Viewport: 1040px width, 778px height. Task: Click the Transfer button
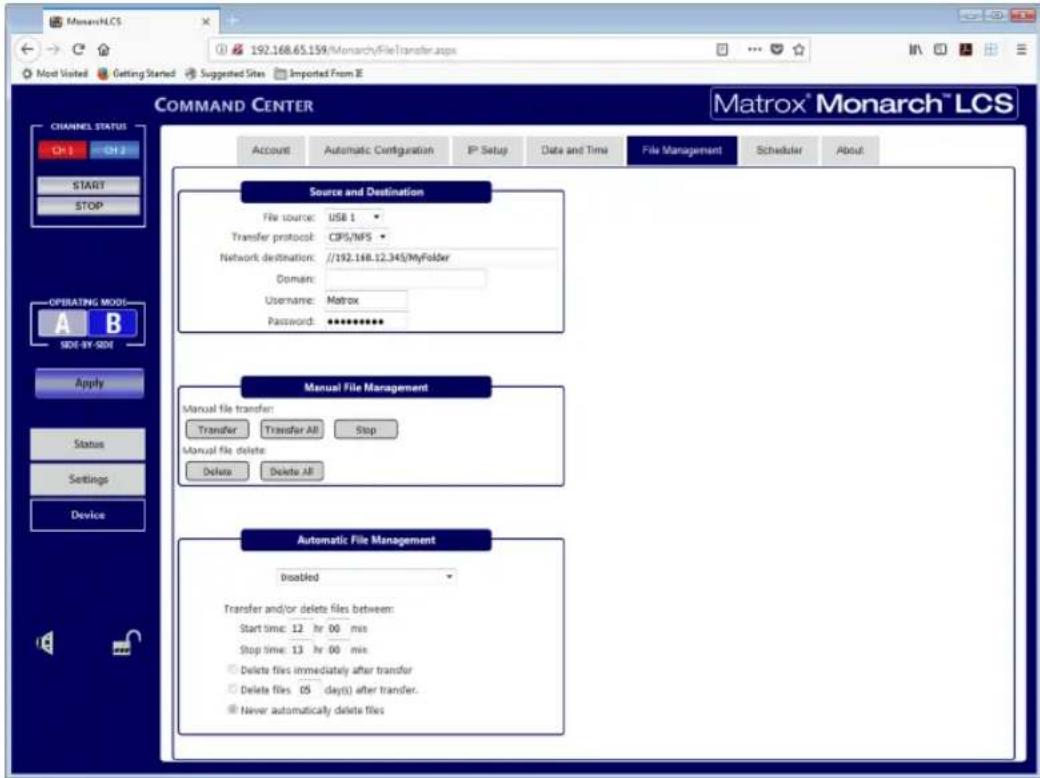pos(217,430)
